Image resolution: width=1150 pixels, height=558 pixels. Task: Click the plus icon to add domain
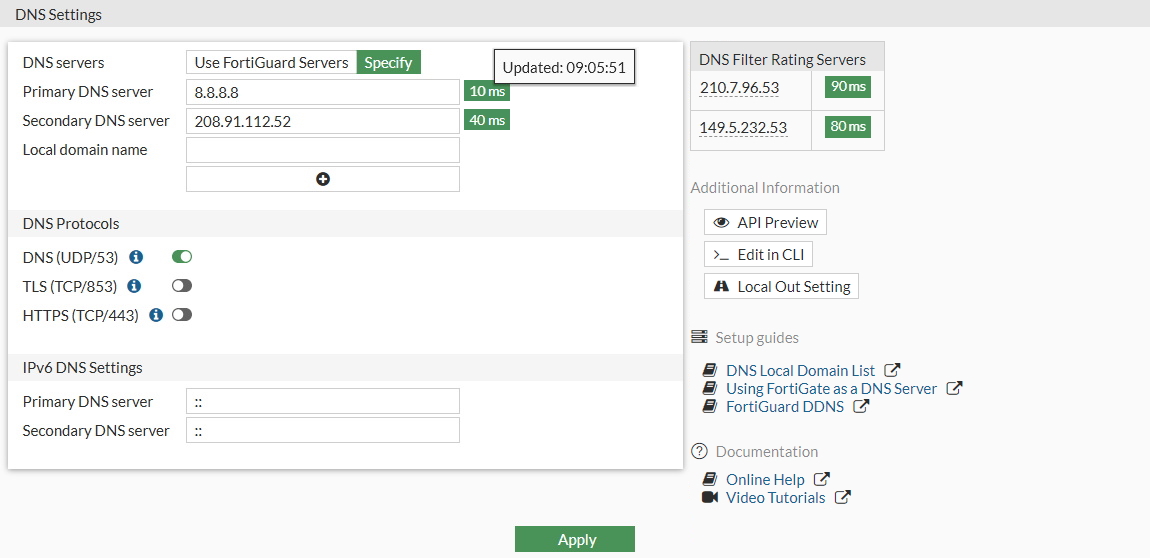point(323,179)
